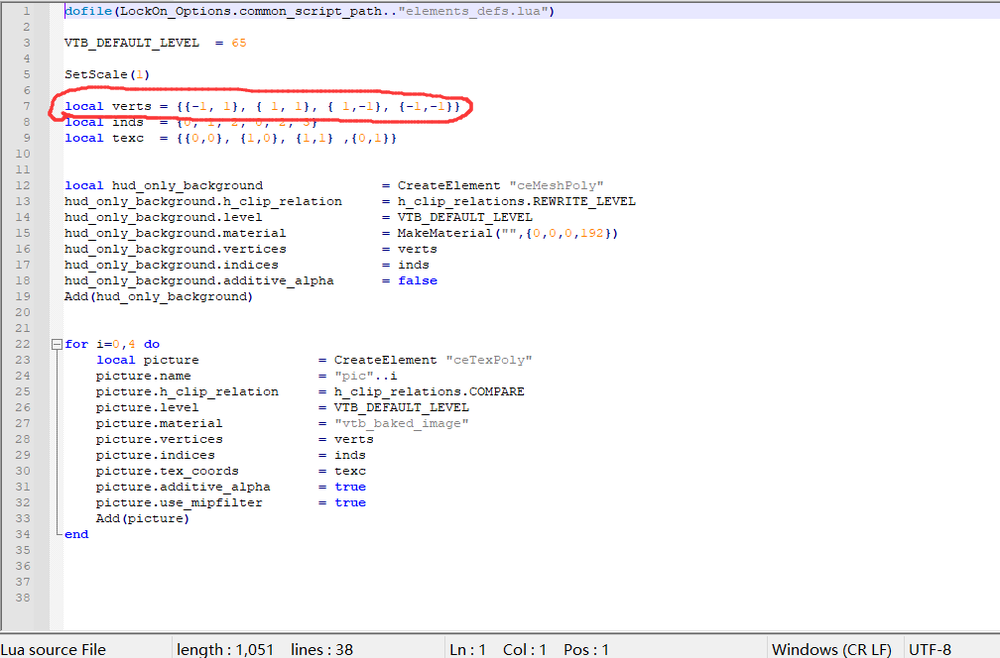1000x658 pixels.
Task: Click MakeMaterial call on line 15
Action: tap(508, 233)
